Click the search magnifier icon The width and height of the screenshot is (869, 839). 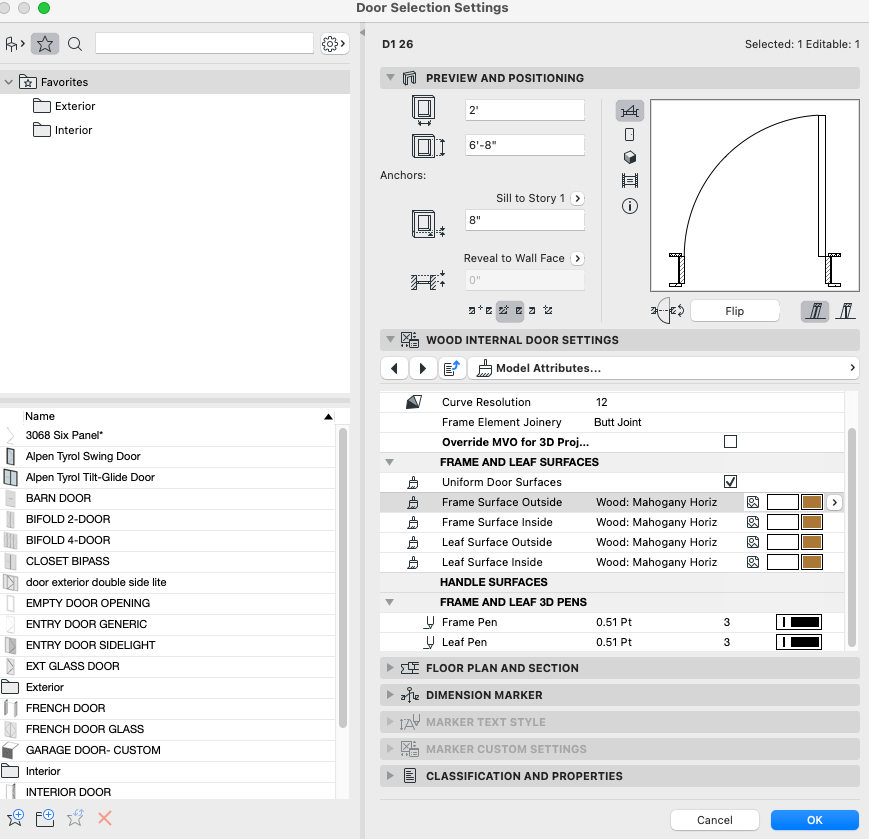[75, 44]
